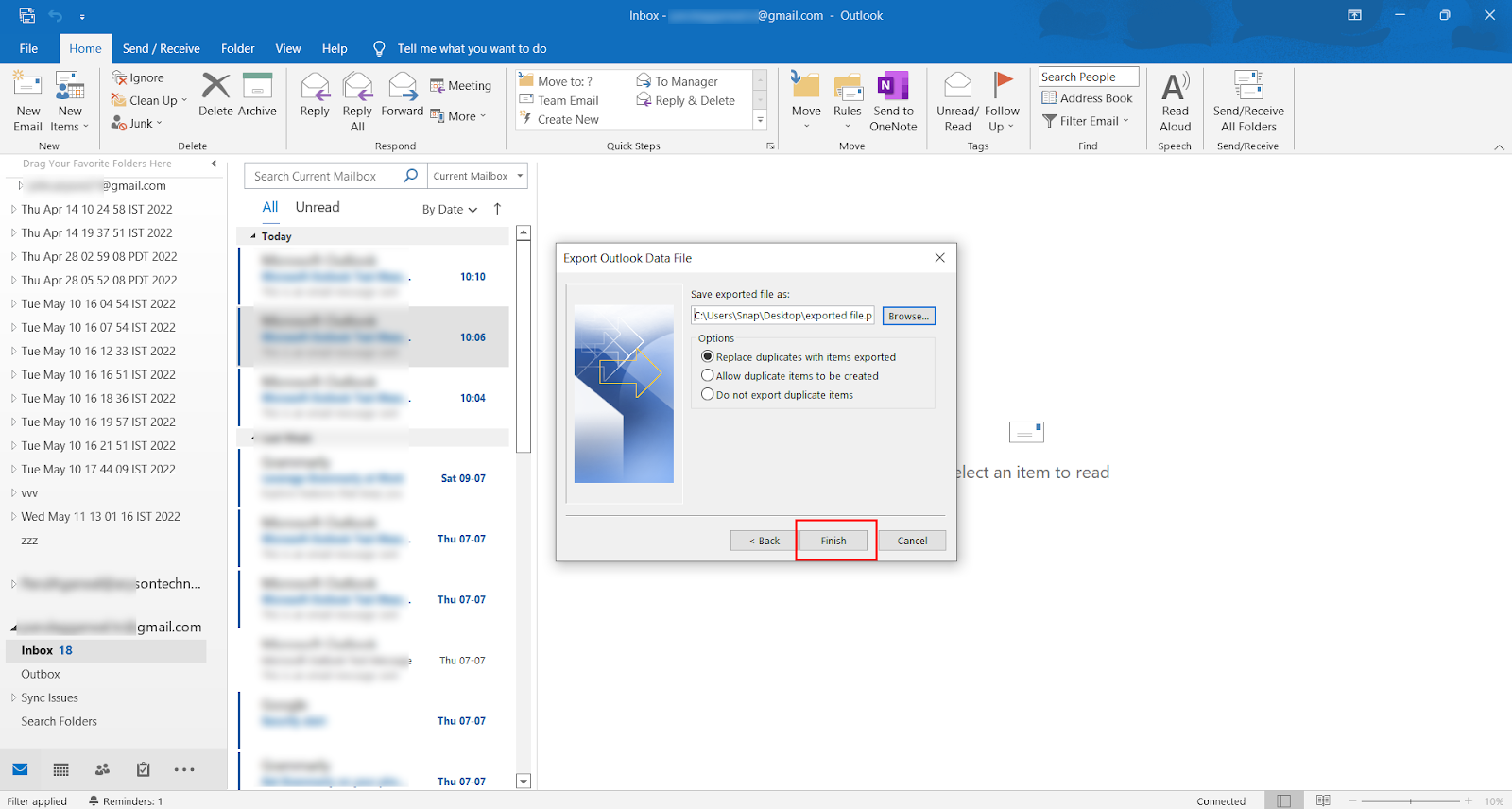
Task: Reply to the selected email
Action: click(315, 95)
